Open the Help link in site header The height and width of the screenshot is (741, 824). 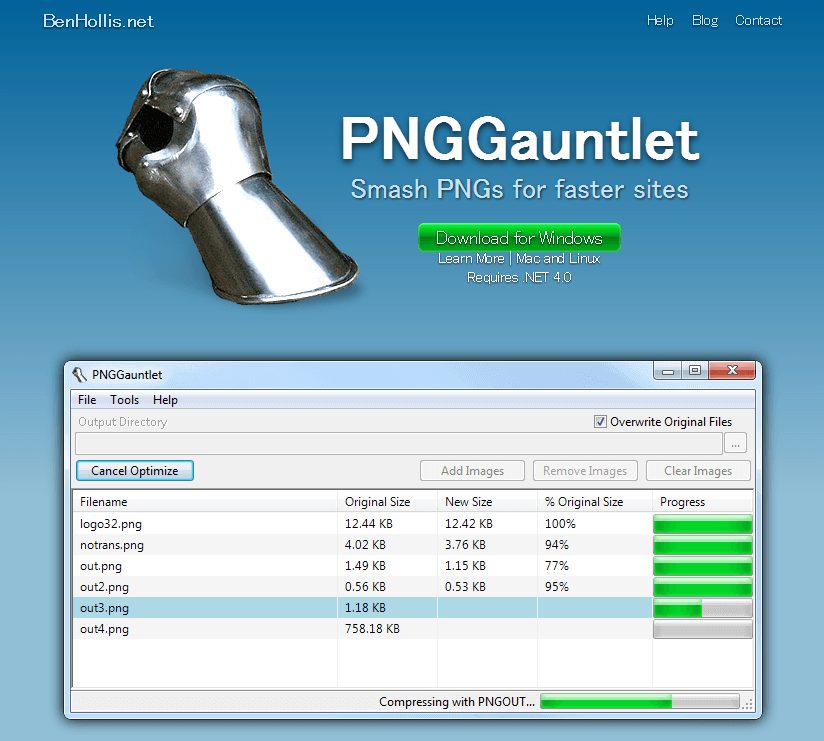click(x=660, y=20)
